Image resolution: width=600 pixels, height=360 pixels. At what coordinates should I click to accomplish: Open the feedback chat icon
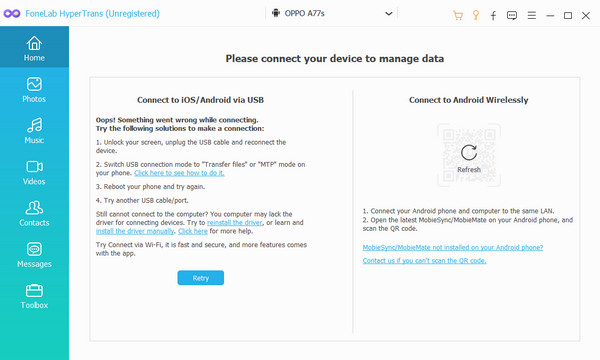pos(512,15)
